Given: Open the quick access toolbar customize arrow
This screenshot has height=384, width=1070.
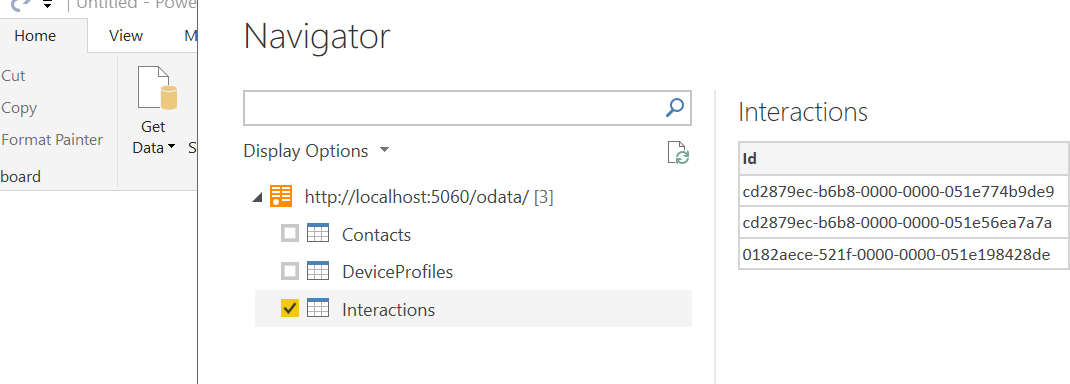Looking at the screenshot, I should (x=47, y=5).
